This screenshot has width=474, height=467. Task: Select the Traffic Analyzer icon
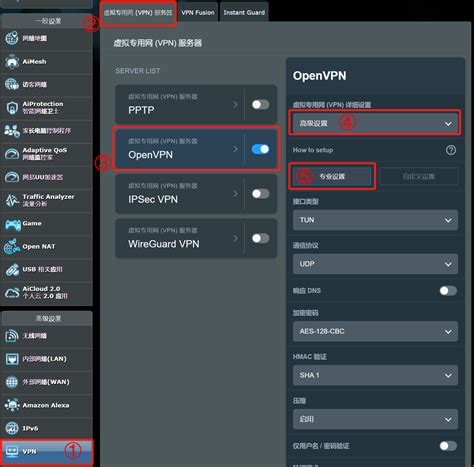click(12, 200)
